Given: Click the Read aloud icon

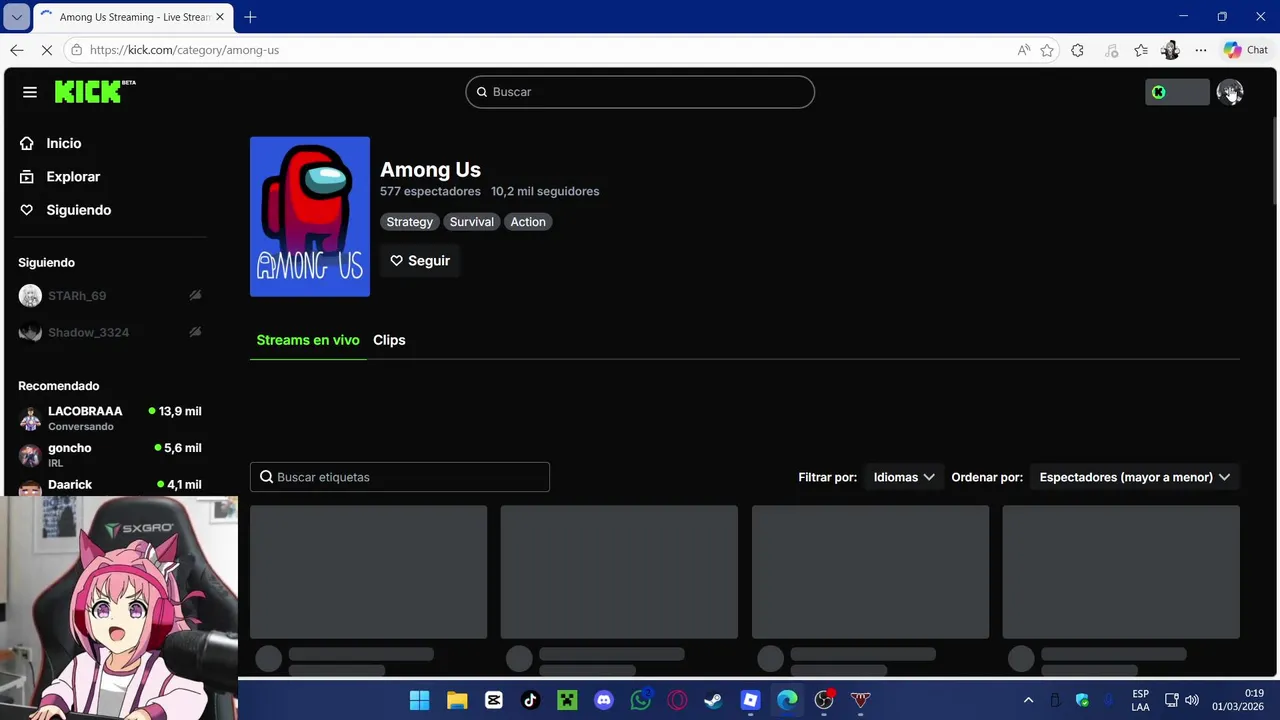Looking at the screenshot, I should [x=1023, y=50].
